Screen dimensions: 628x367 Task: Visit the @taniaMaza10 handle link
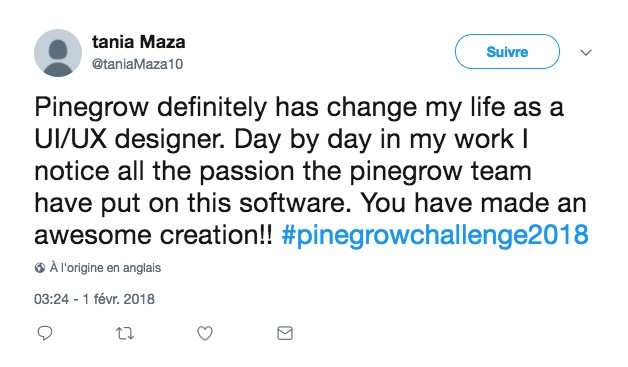click(137, 64)
